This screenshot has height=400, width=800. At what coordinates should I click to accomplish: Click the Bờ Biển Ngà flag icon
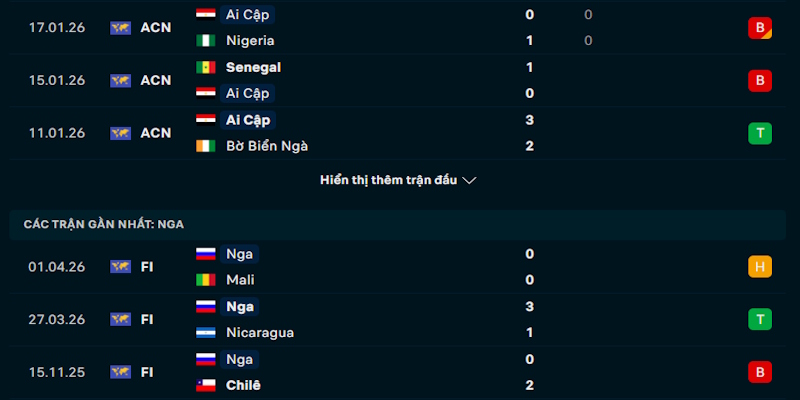(x=206, y=146)
